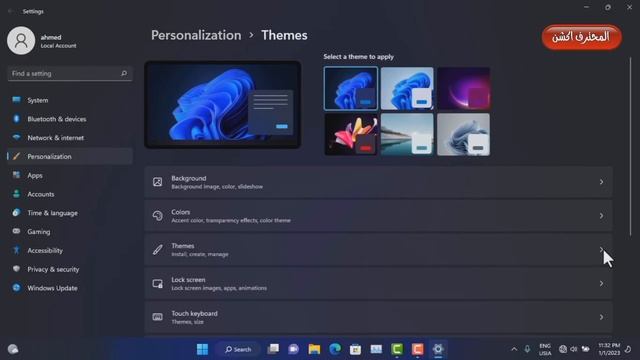Expand the Colors row chevron
Viewport: 640px width, 360px height.
point(601,216)
